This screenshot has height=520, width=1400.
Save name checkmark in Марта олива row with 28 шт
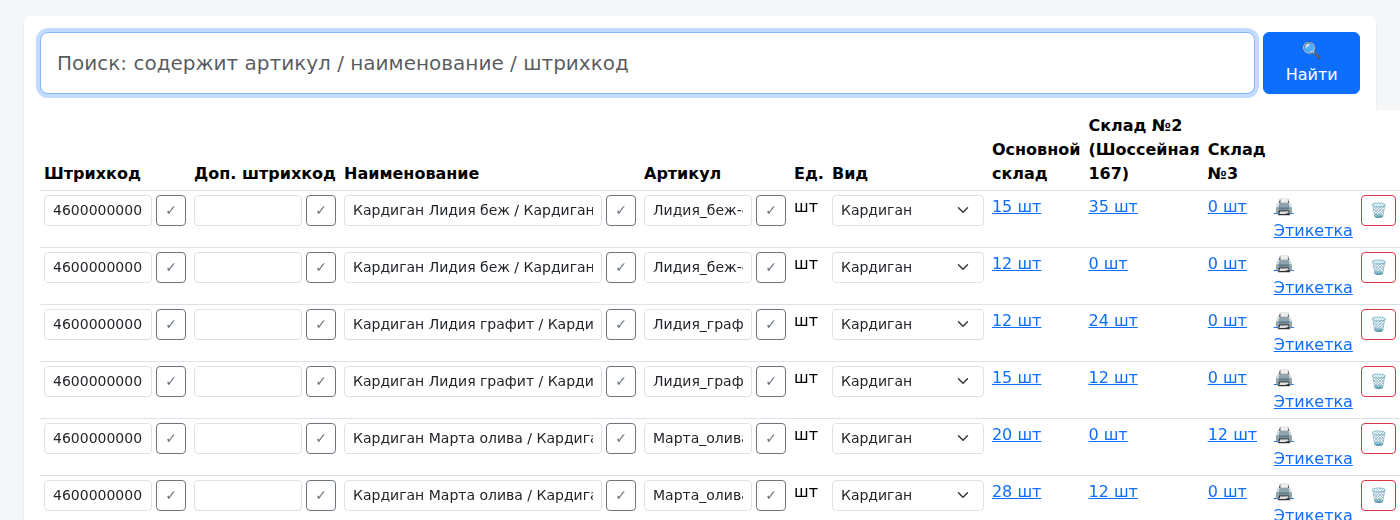click(621, 496)
